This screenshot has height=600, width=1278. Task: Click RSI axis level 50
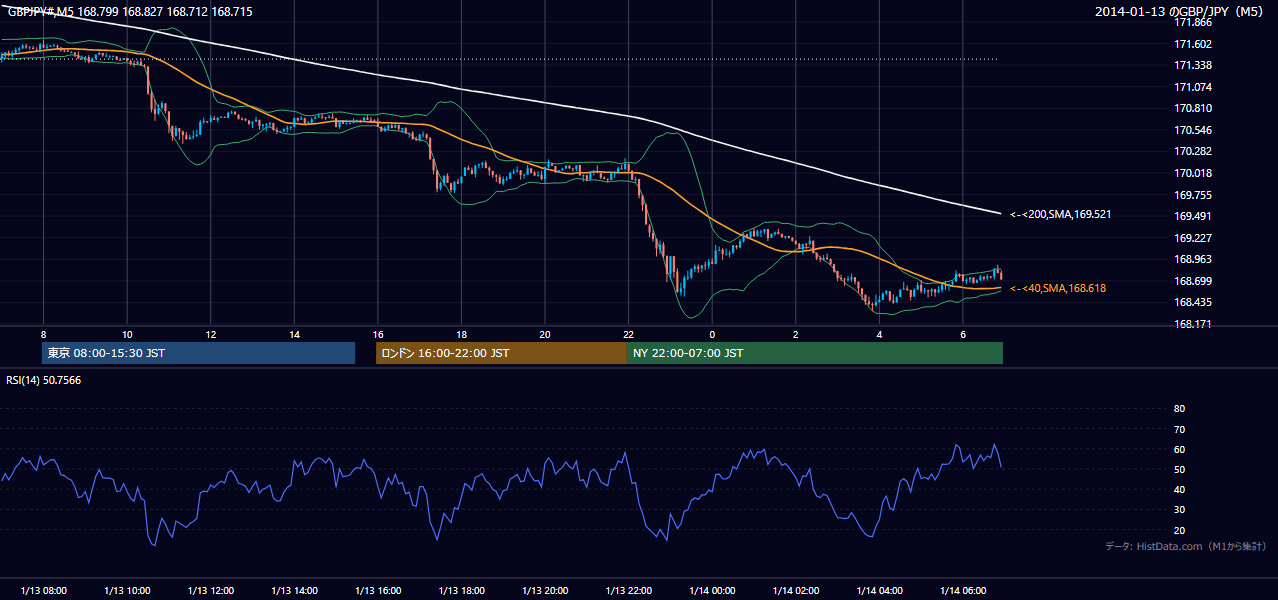pos(1179,469)
